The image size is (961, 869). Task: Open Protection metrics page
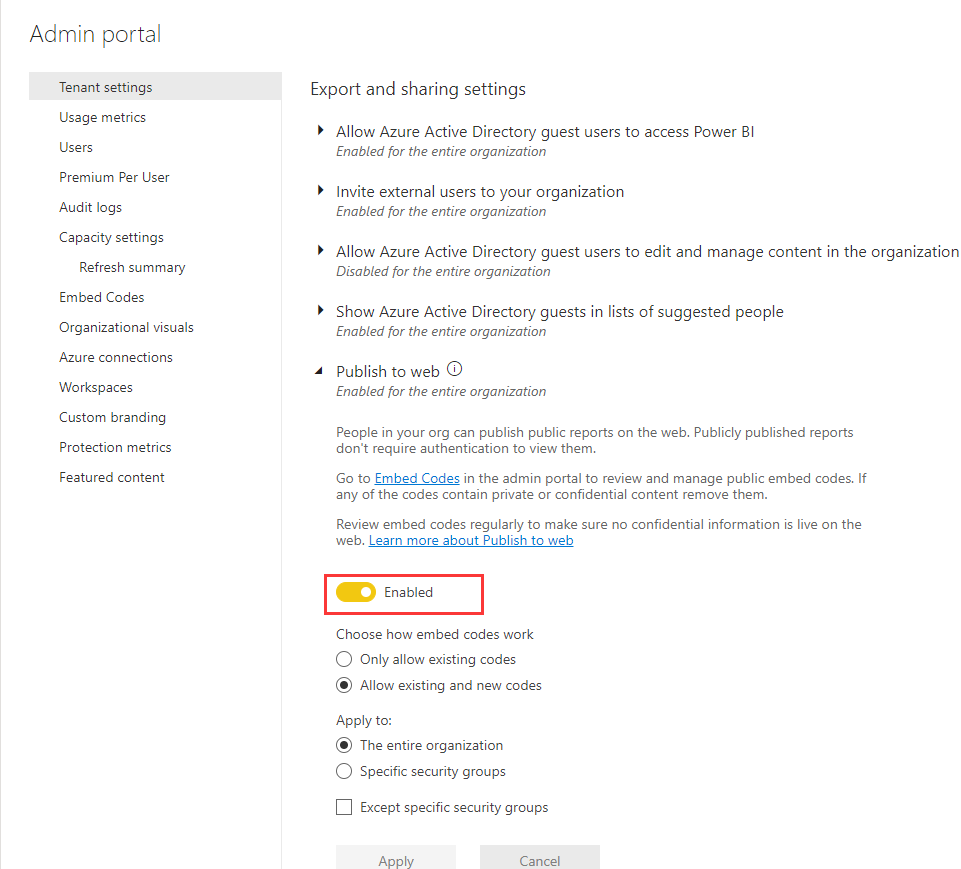pyautogui.click(x=115, y=447)
